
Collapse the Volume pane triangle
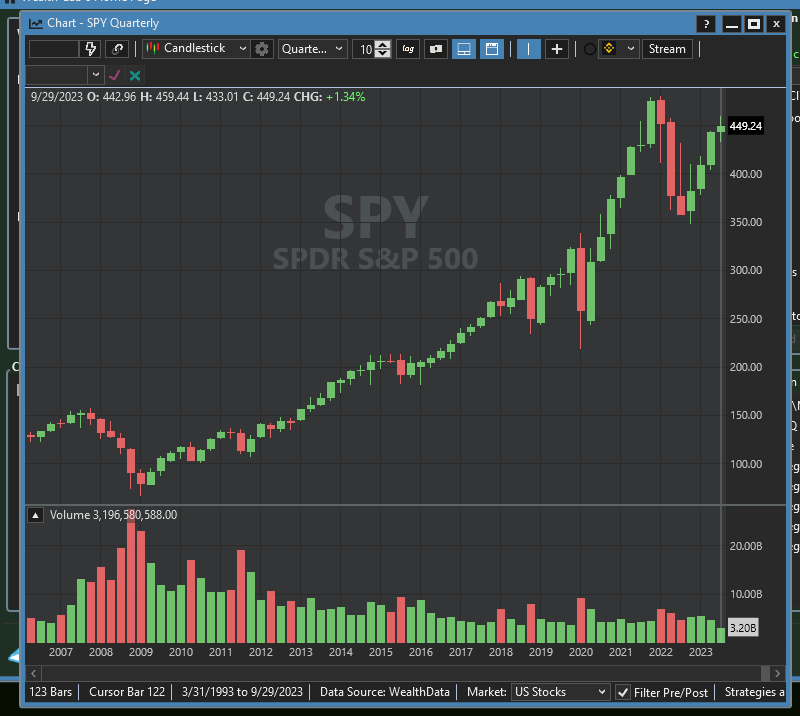point(35,515)
